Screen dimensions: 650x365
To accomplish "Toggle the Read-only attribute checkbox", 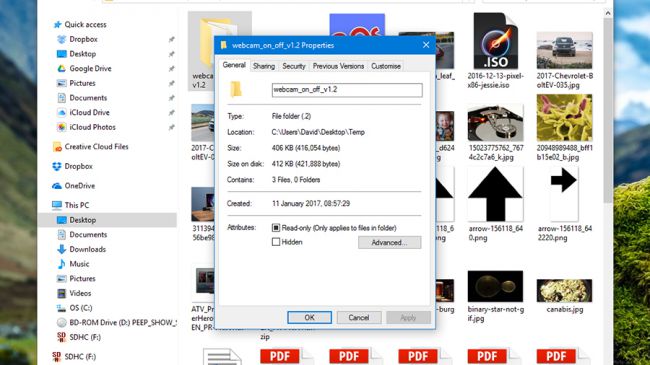I will [276, 228].
